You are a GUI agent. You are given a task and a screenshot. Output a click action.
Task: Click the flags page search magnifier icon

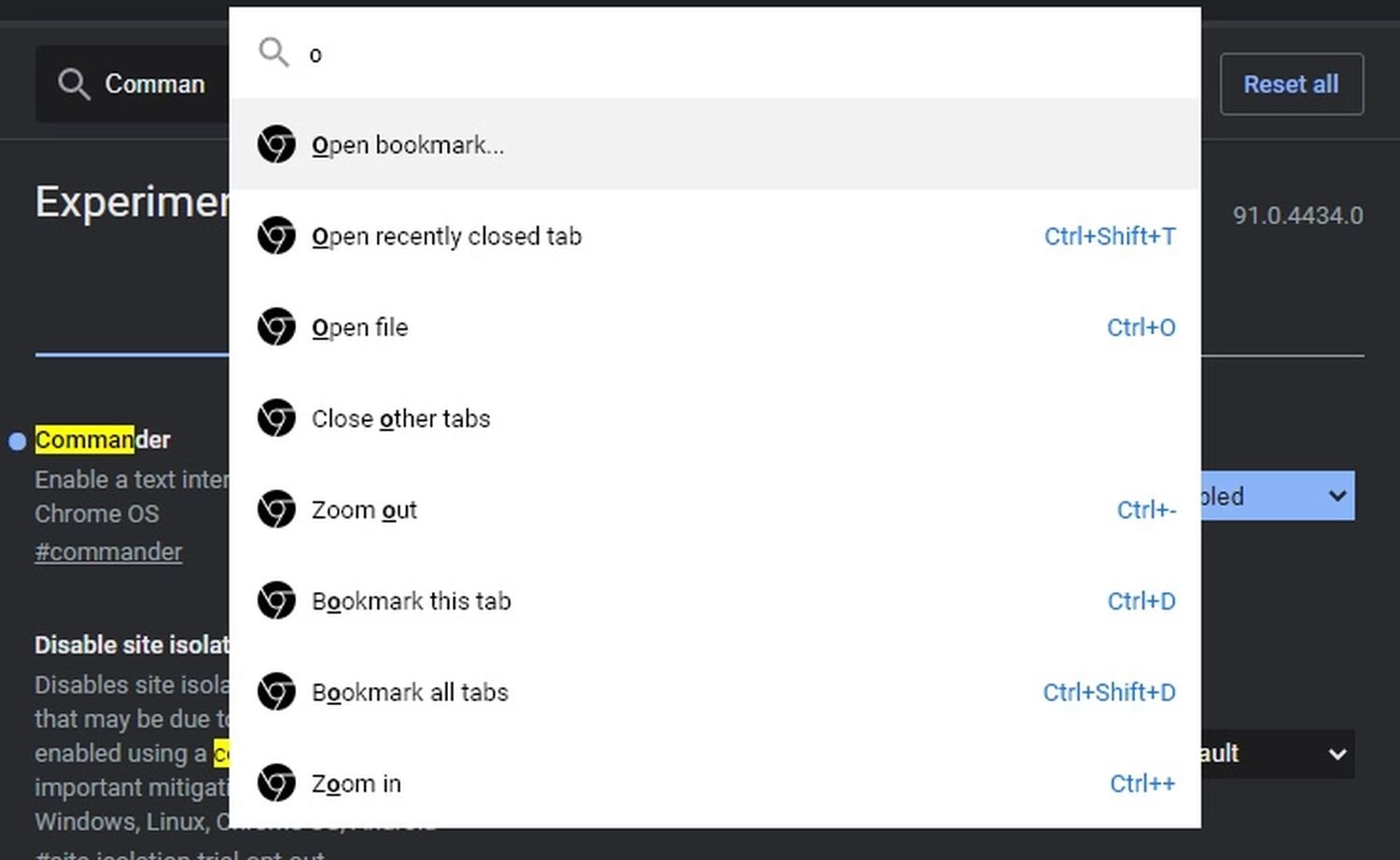74,84
